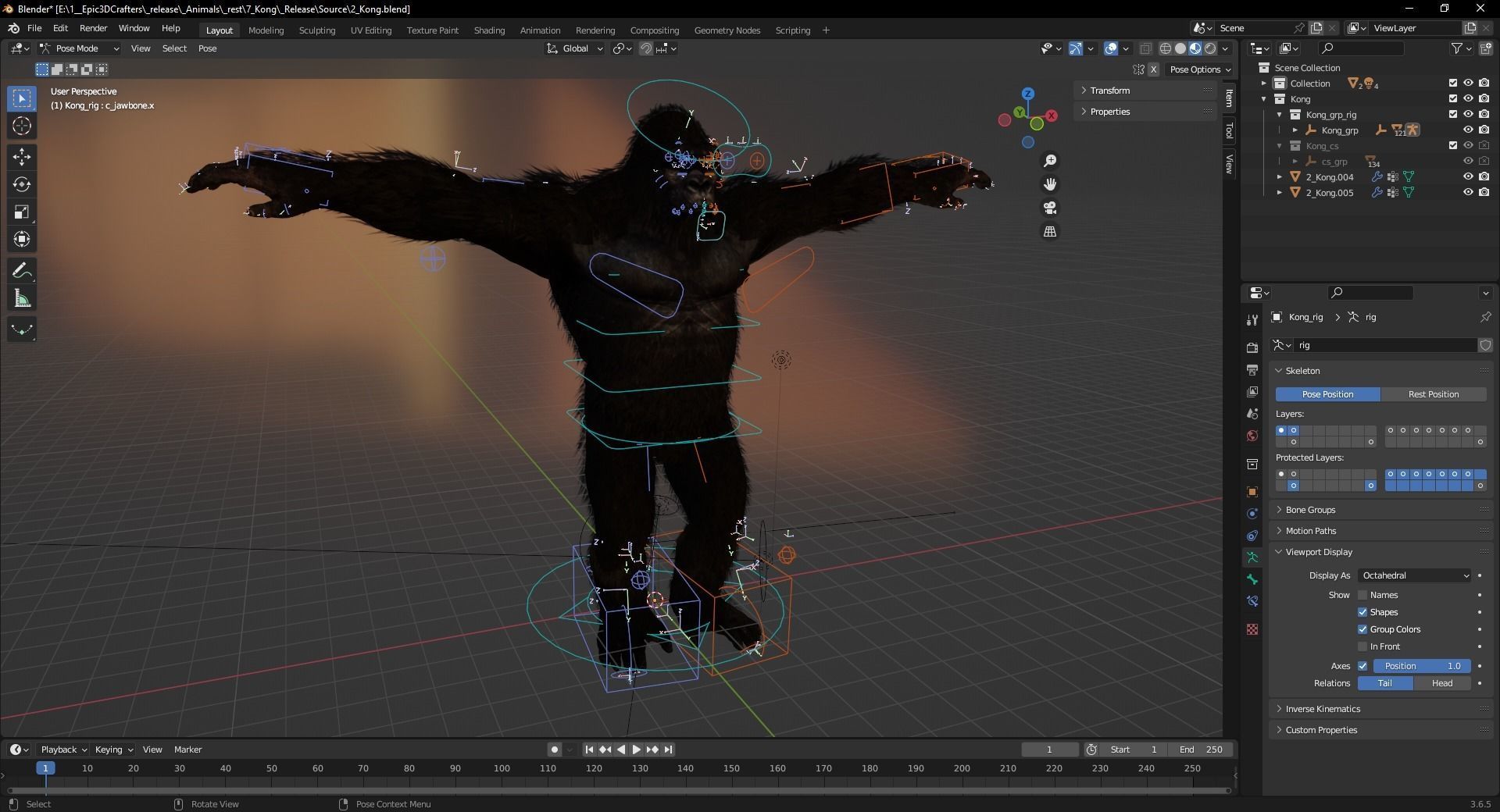Viewport: 1500px width, 812px height.
Task: Hide 2_Kong.005 with its eye icon
Action: click(x=1468, y=193)
